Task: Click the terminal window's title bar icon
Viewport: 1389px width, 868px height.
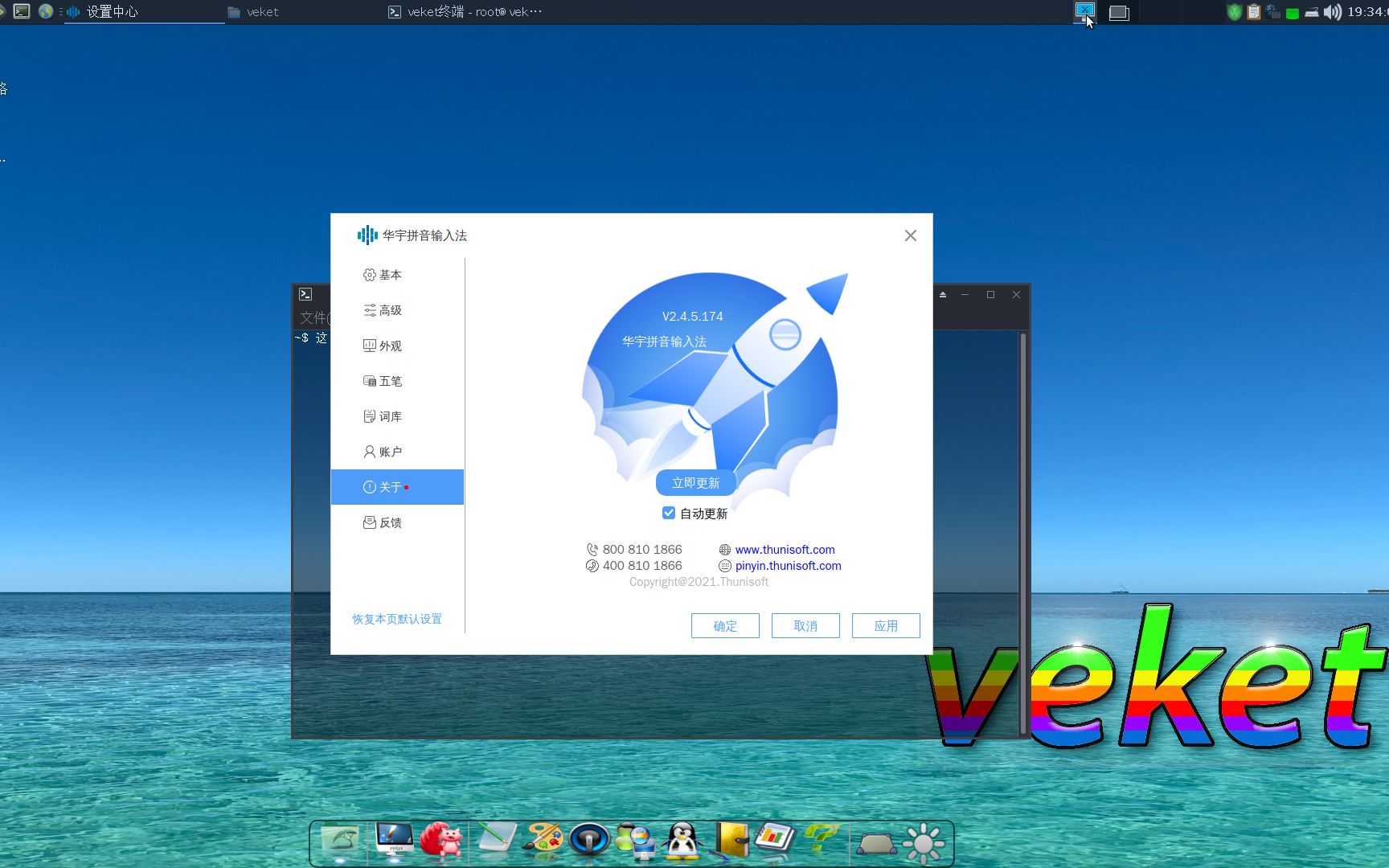Action: click(305, 294)
